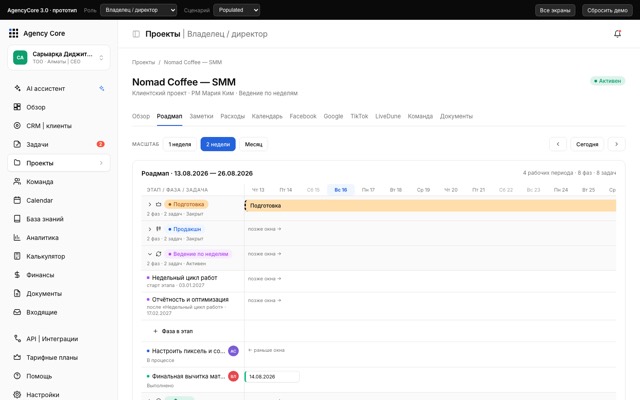Click the Калькулятор icon in sidebar

(x=17, y=256)
